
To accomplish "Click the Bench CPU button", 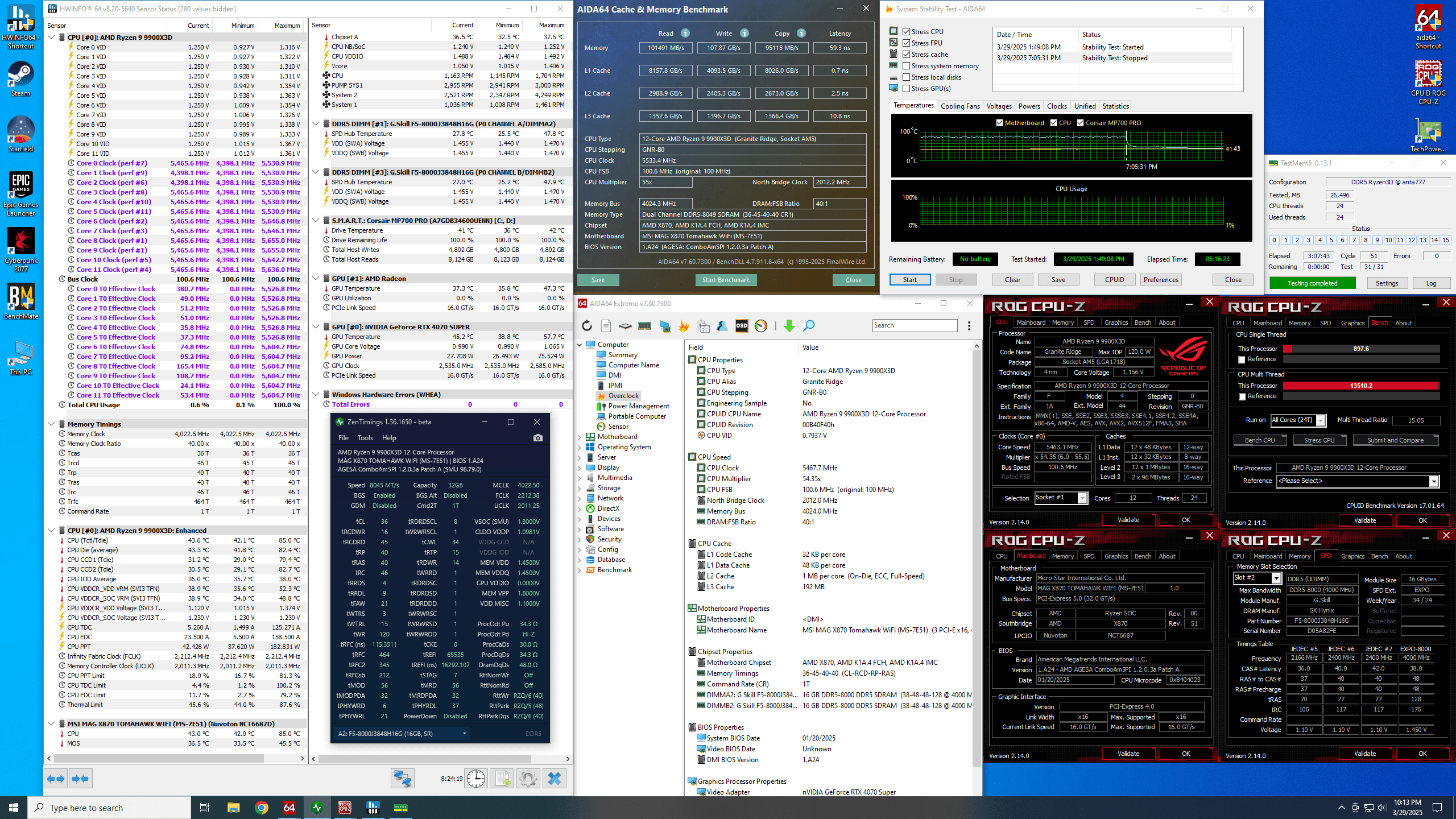I will [1260, 440].
